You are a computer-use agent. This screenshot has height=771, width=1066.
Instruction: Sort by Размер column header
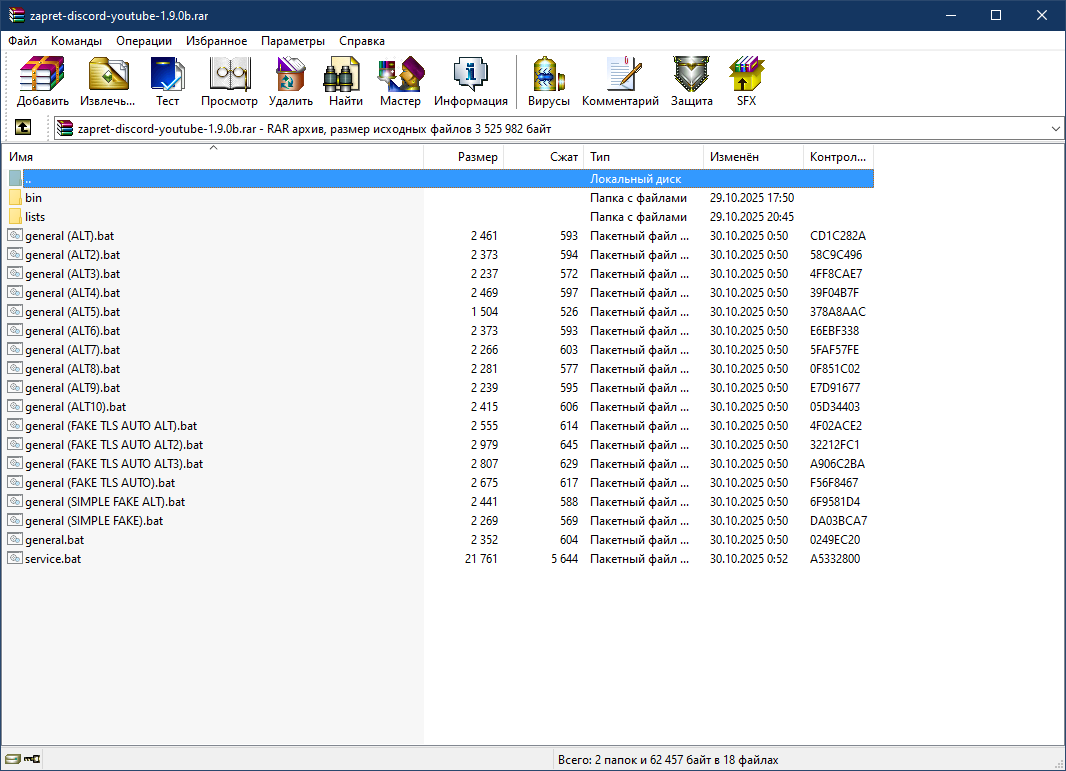(x=464, y=156)
